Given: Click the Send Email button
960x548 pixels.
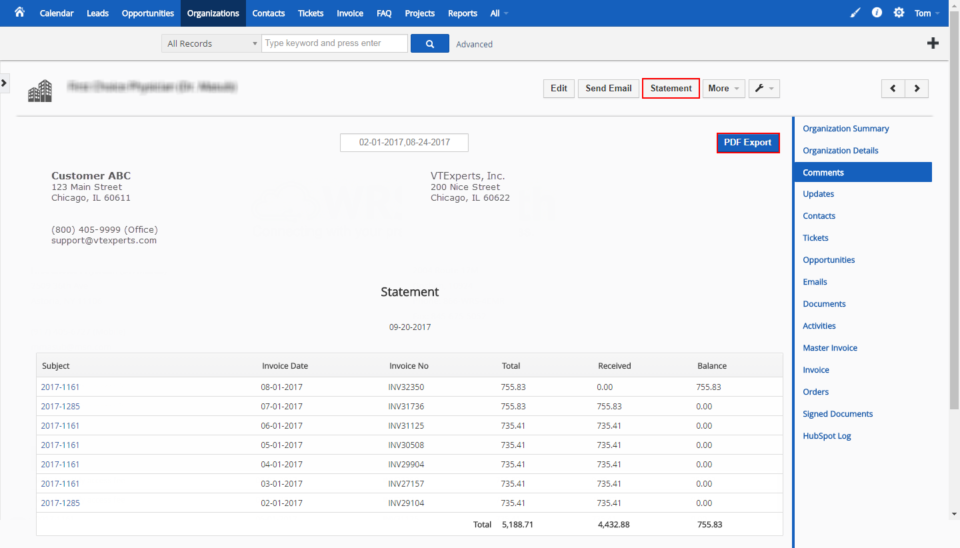Looking at the screenshot, I should pos(608,88).
